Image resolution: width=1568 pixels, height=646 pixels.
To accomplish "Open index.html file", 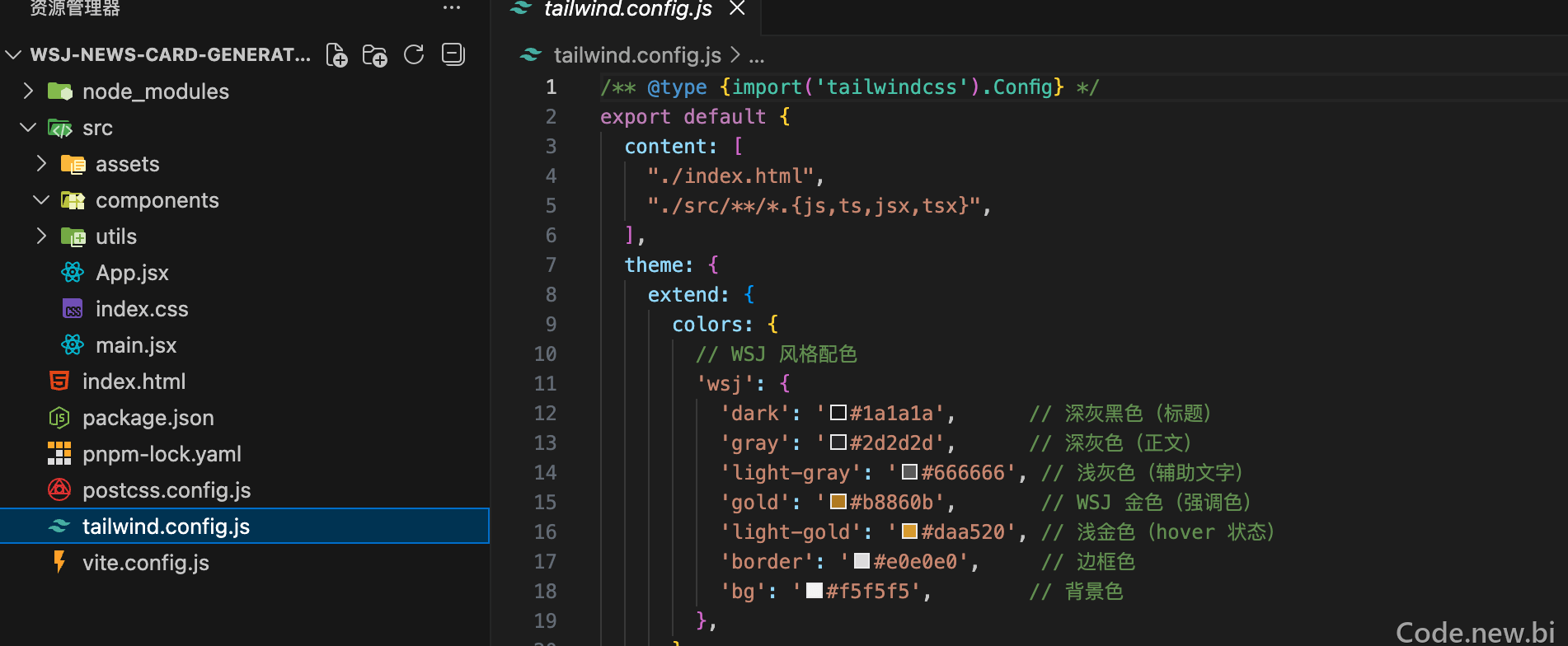I will (134, 382).
